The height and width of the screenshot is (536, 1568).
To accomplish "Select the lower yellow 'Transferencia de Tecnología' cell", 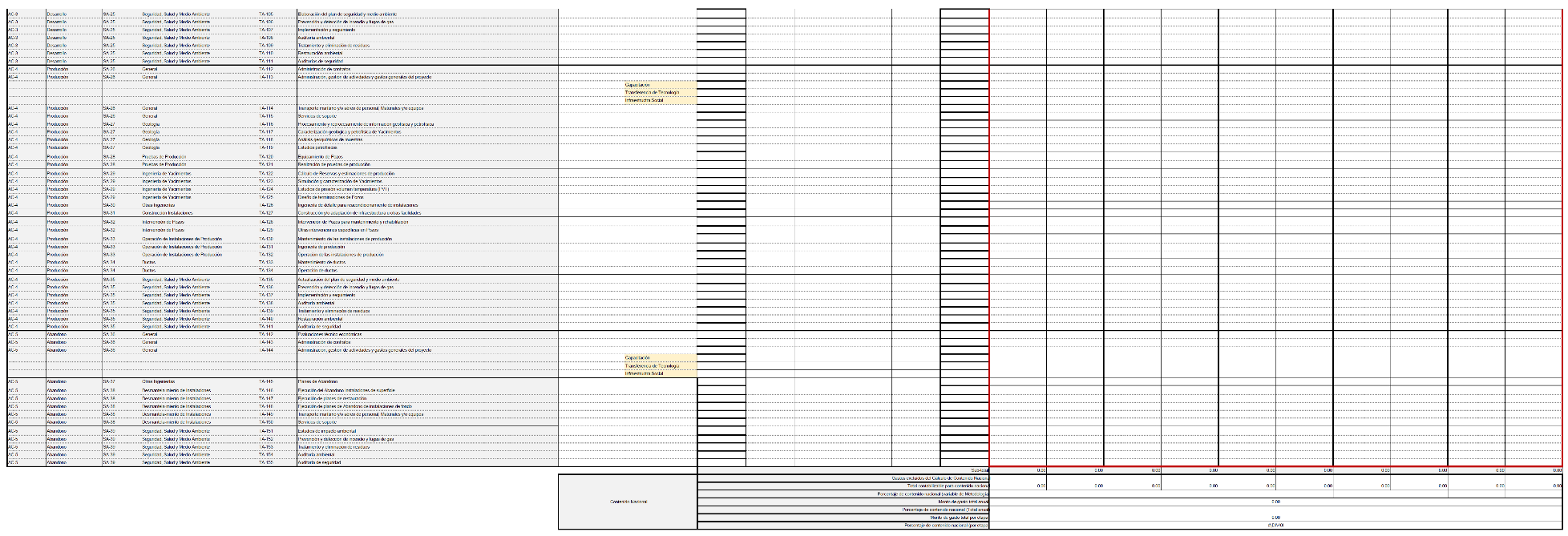I will [x=651, y=366].
